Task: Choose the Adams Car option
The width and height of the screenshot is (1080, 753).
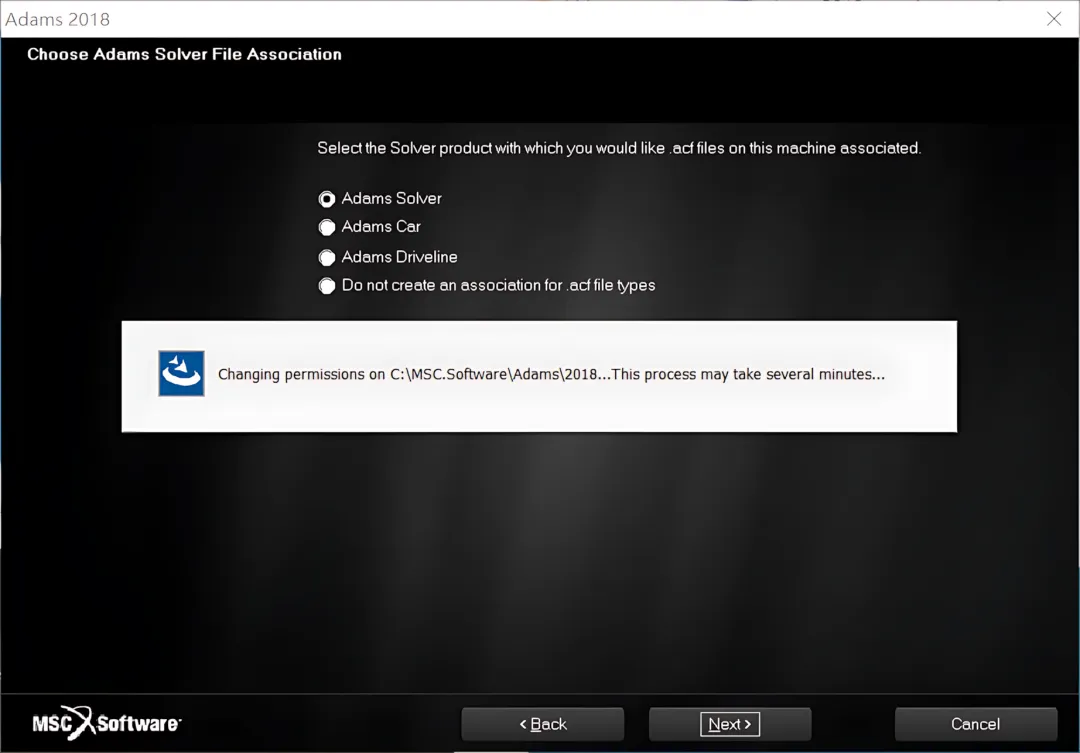Action: coord(326,227)
